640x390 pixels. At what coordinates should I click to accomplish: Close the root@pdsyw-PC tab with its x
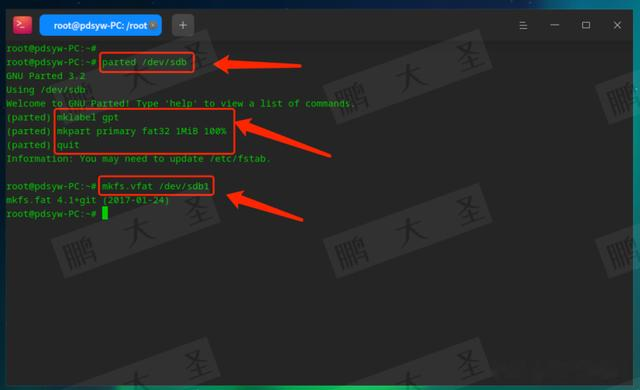[x=153, y=25]
